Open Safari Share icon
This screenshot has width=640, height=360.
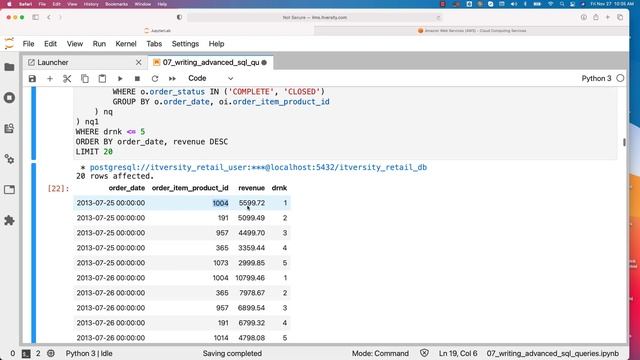point(596,17)
